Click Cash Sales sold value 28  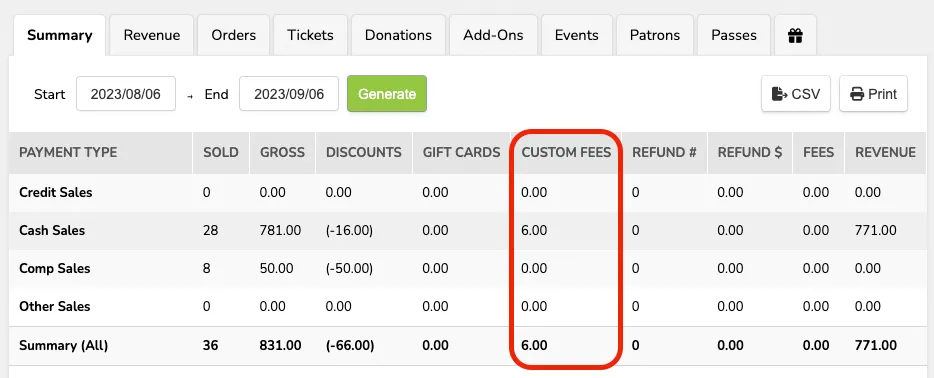click(210, 230)
